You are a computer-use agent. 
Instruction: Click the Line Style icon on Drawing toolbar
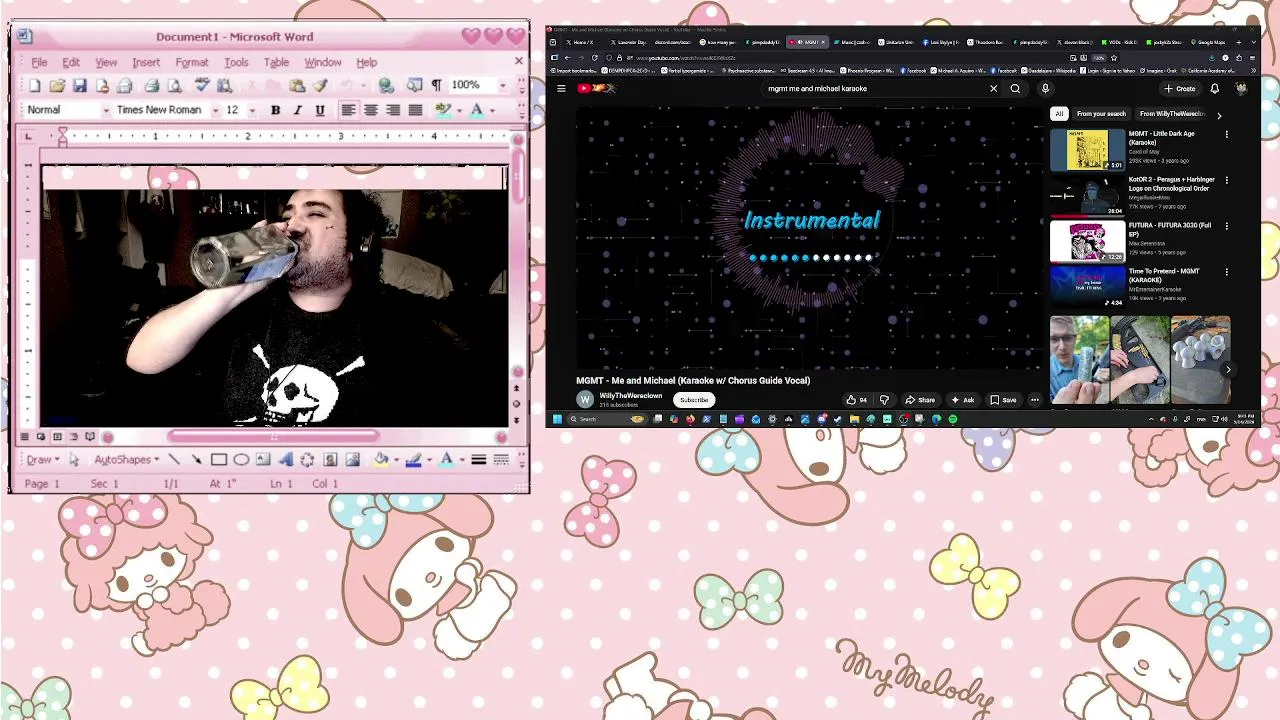click(x=479, y=460)
